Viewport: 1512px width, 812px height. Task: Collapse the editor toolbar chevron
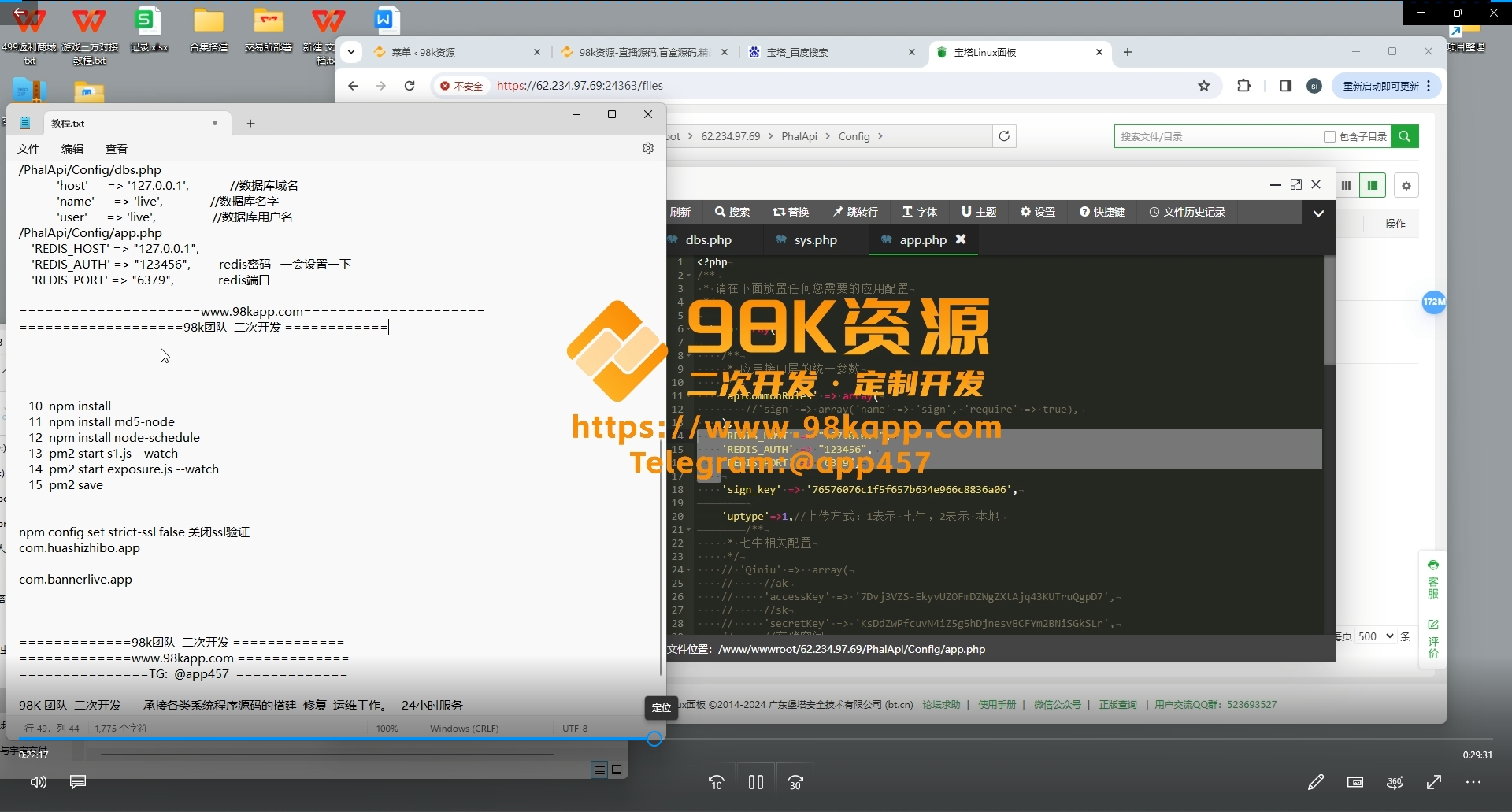pos(1318,213)
